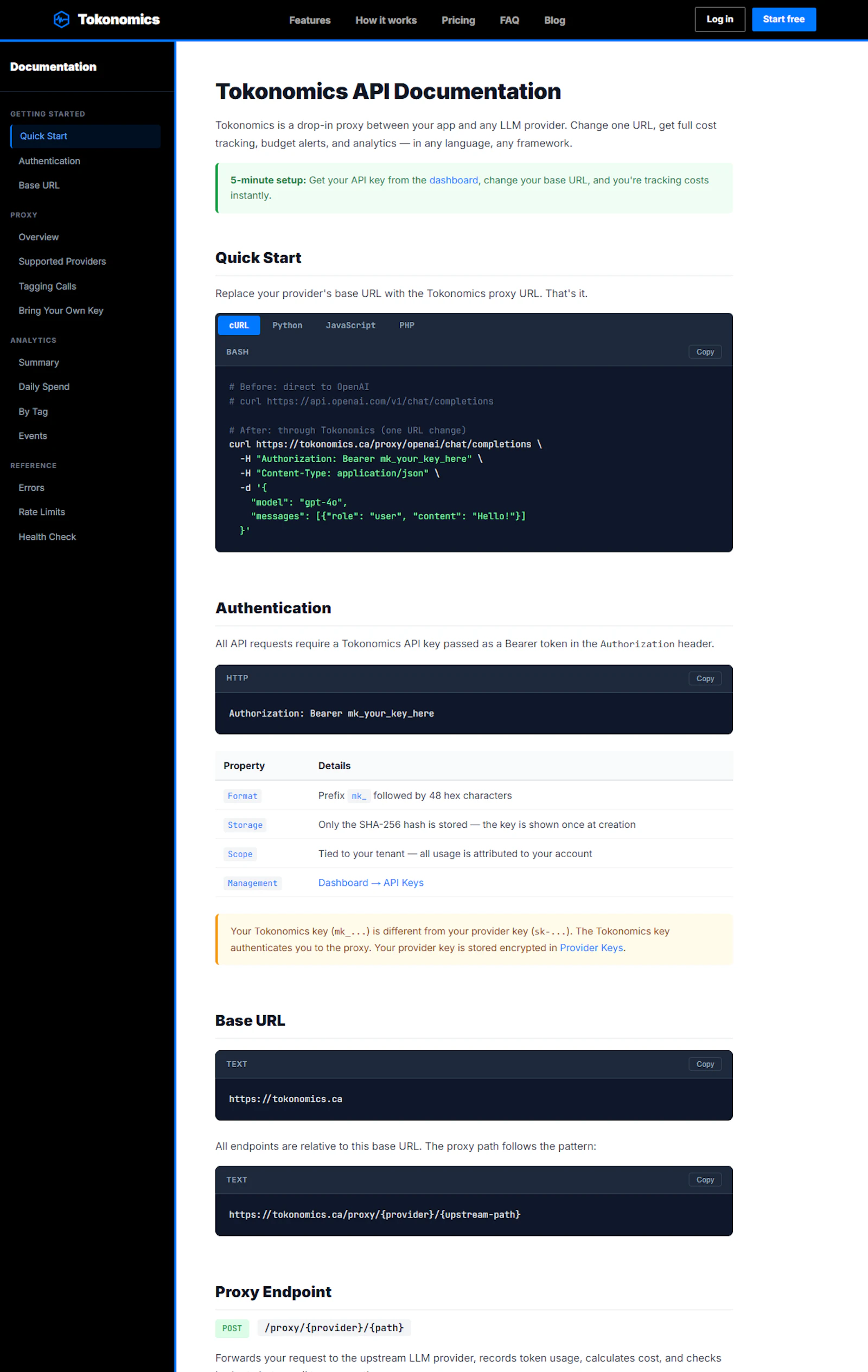
Task: Click the Authorization: Bearer mk_your_key_here line
Action: point(331,713)
